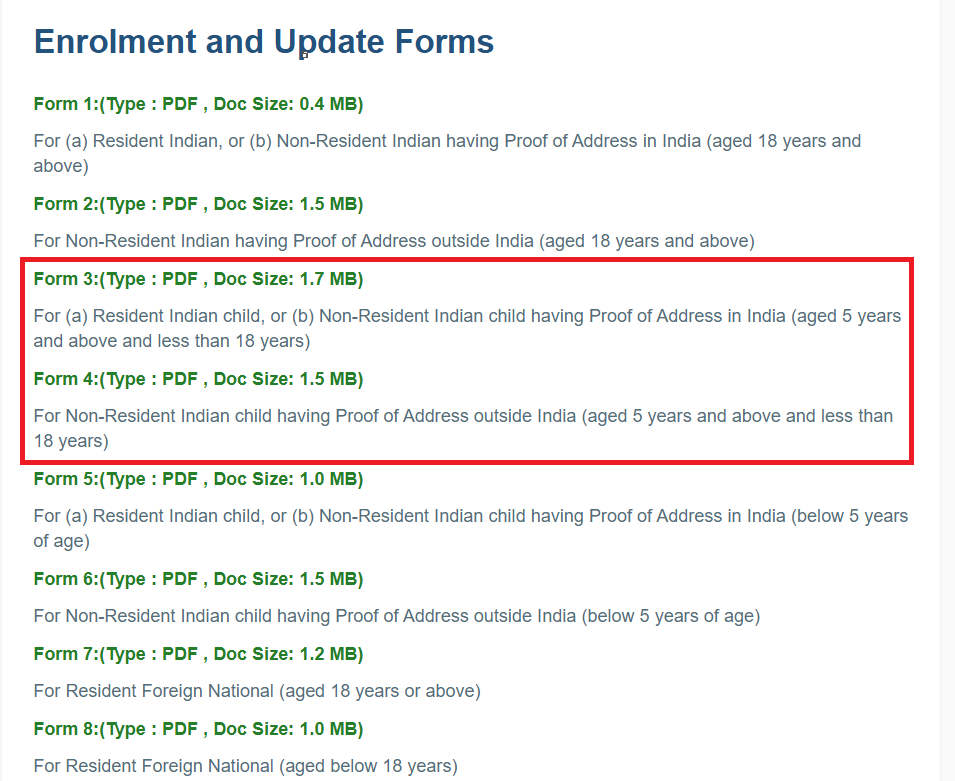Open Form 4 for Non-Resident Indian child
This screenshot has height=781, width=955.
coord(198,378)
